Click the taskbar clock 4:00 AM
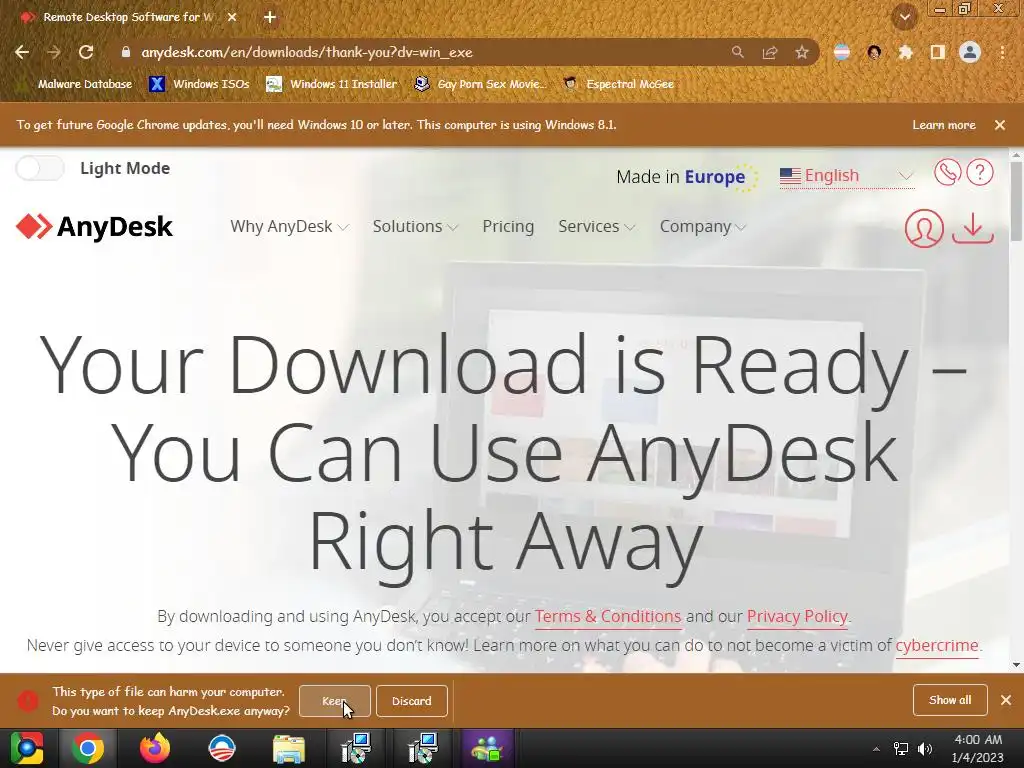Screen dimensions: 1024x768 978,748
